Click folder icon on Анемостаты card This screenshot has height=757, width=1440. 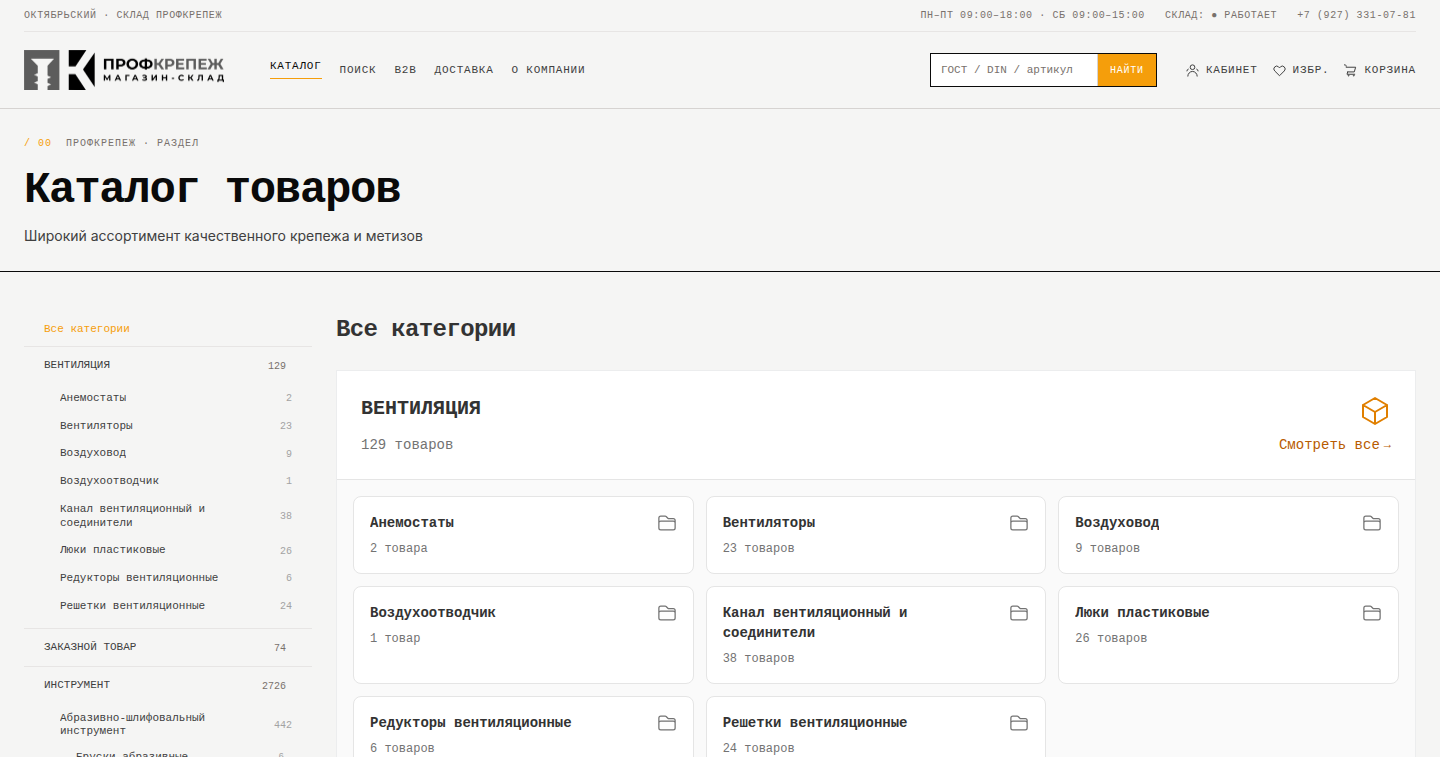click(x=667, y=523)
